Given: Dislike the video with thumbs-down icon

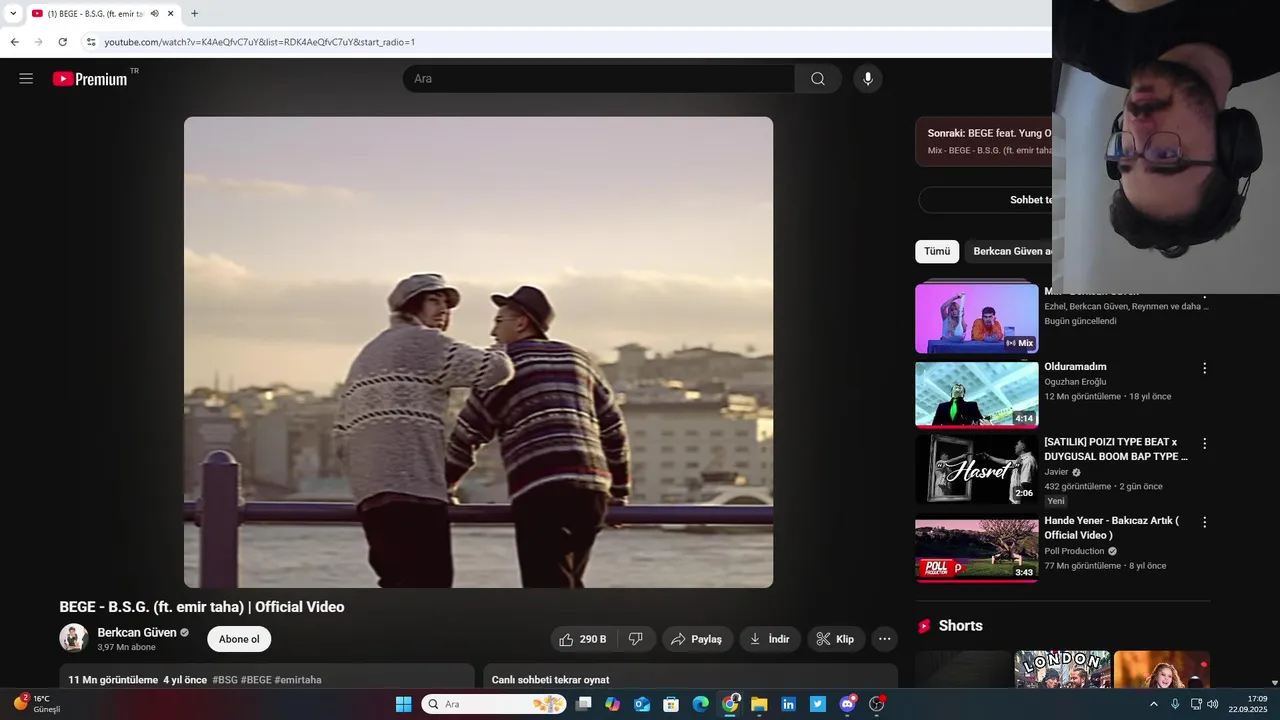Looking at the screenshot, I should [636, 639].
